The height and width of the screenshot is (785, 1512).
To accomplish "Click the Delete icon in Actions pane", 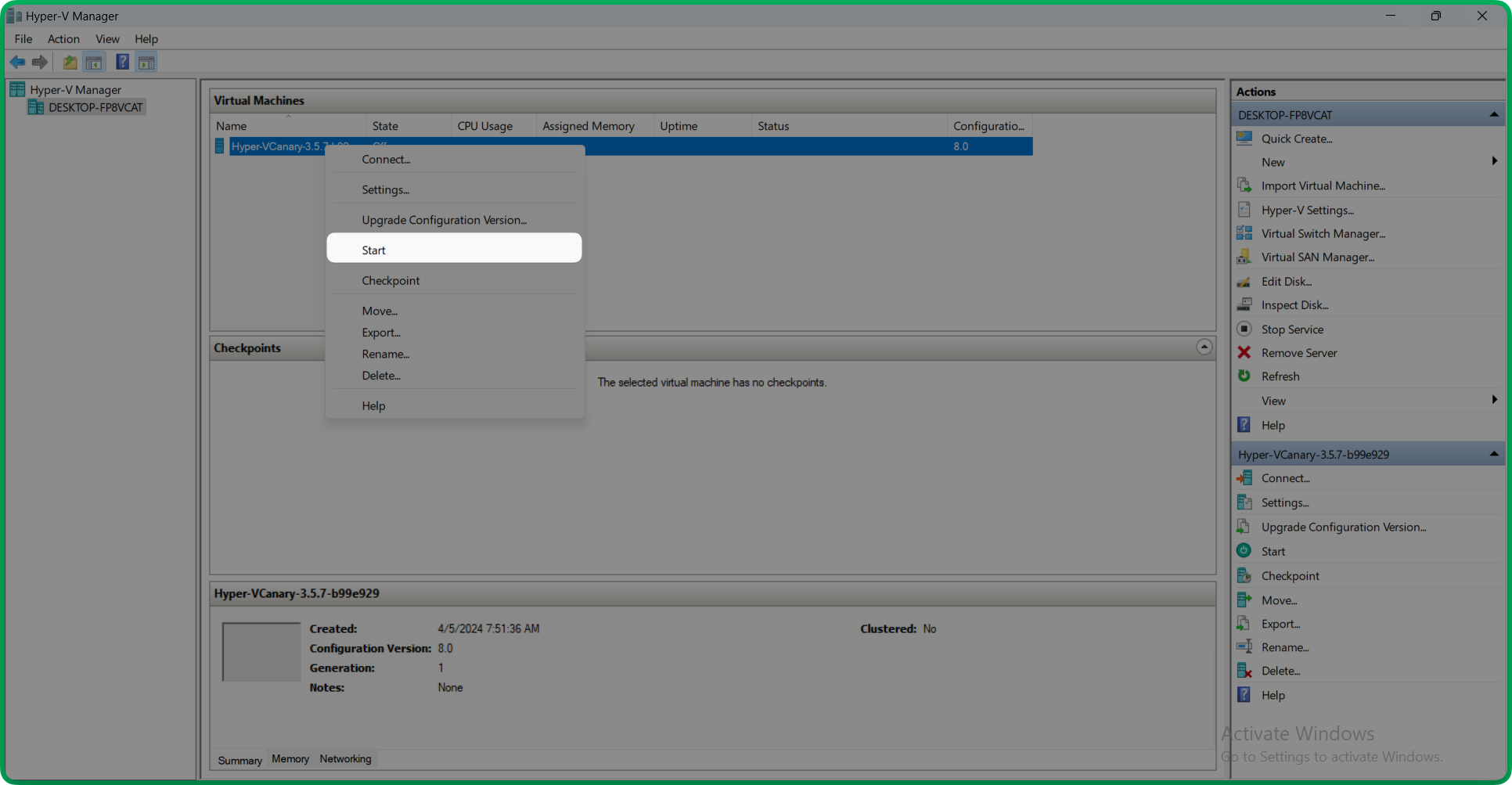I will pos(1244,671).
